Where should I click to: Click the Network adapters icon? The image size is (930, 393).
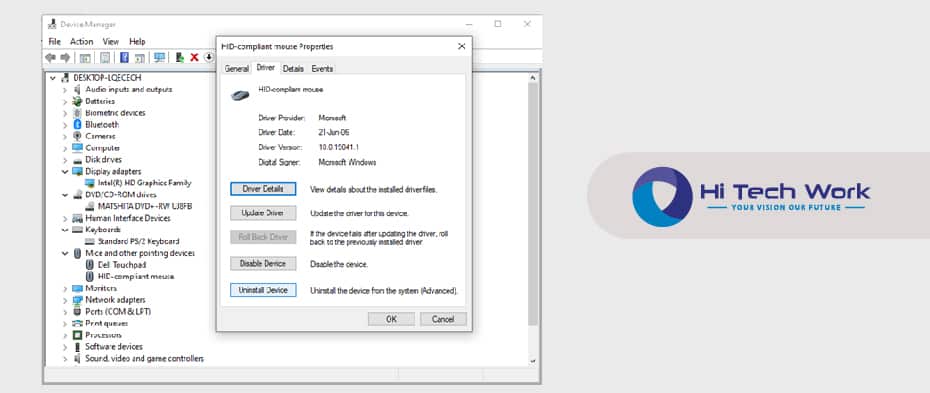(77, 300)
